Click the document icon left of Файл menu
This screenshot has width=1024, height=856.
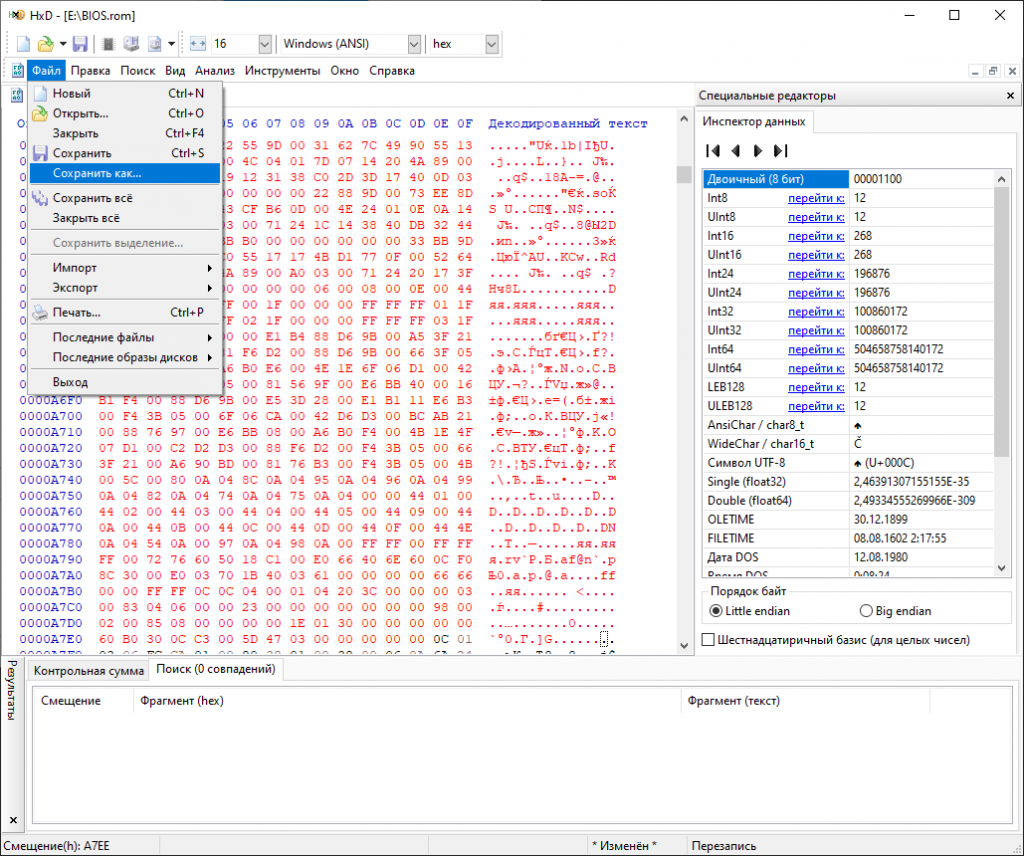click(x=17, y=71)
